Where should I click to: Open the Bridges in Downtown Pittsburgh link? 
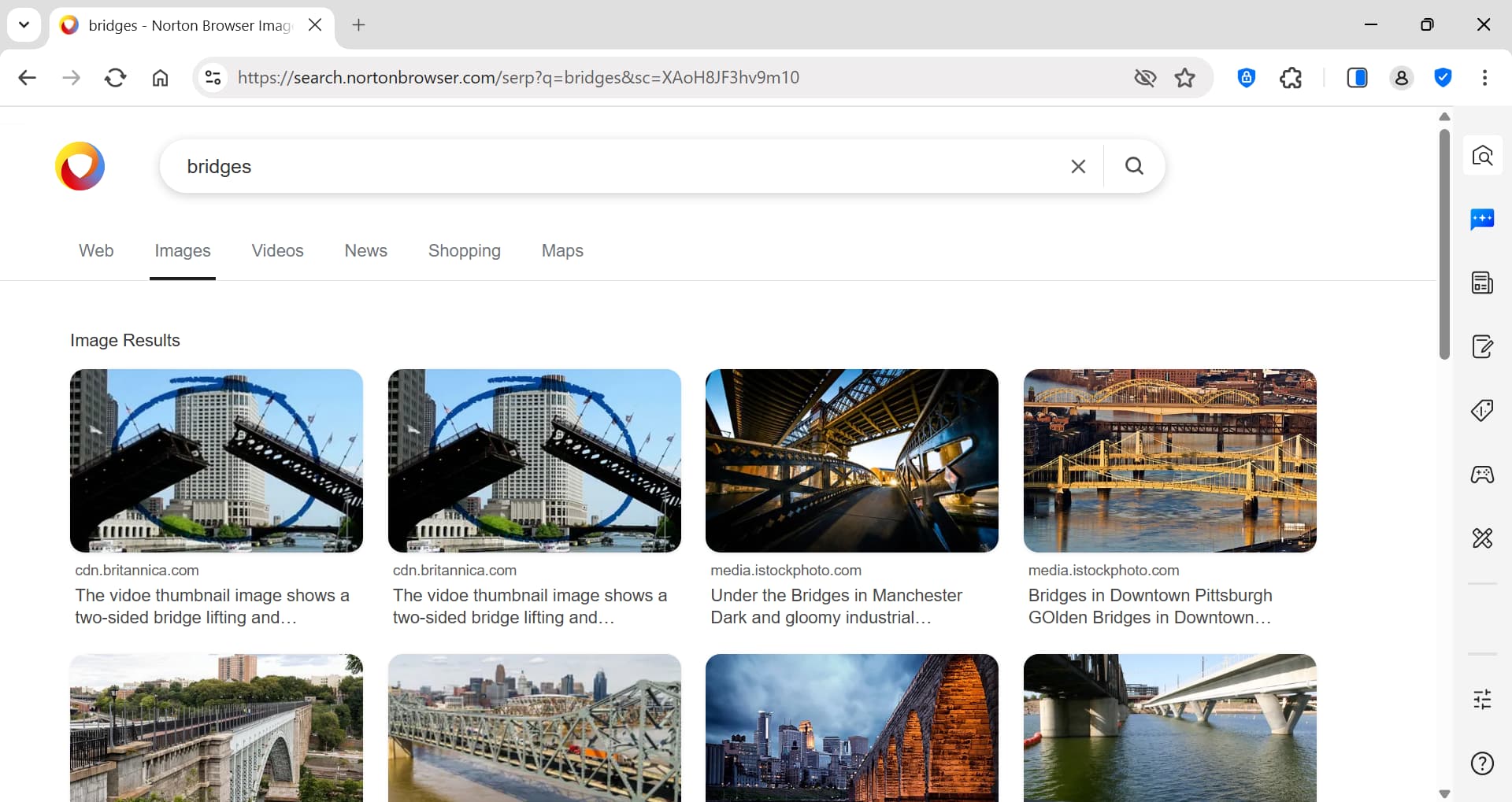point(1150,595)
